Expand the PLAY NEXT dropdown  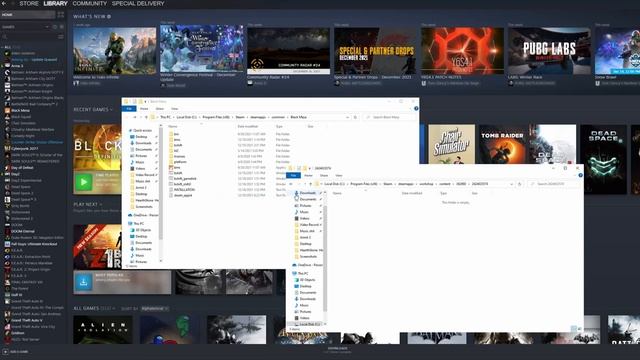[x=88, y=204]
